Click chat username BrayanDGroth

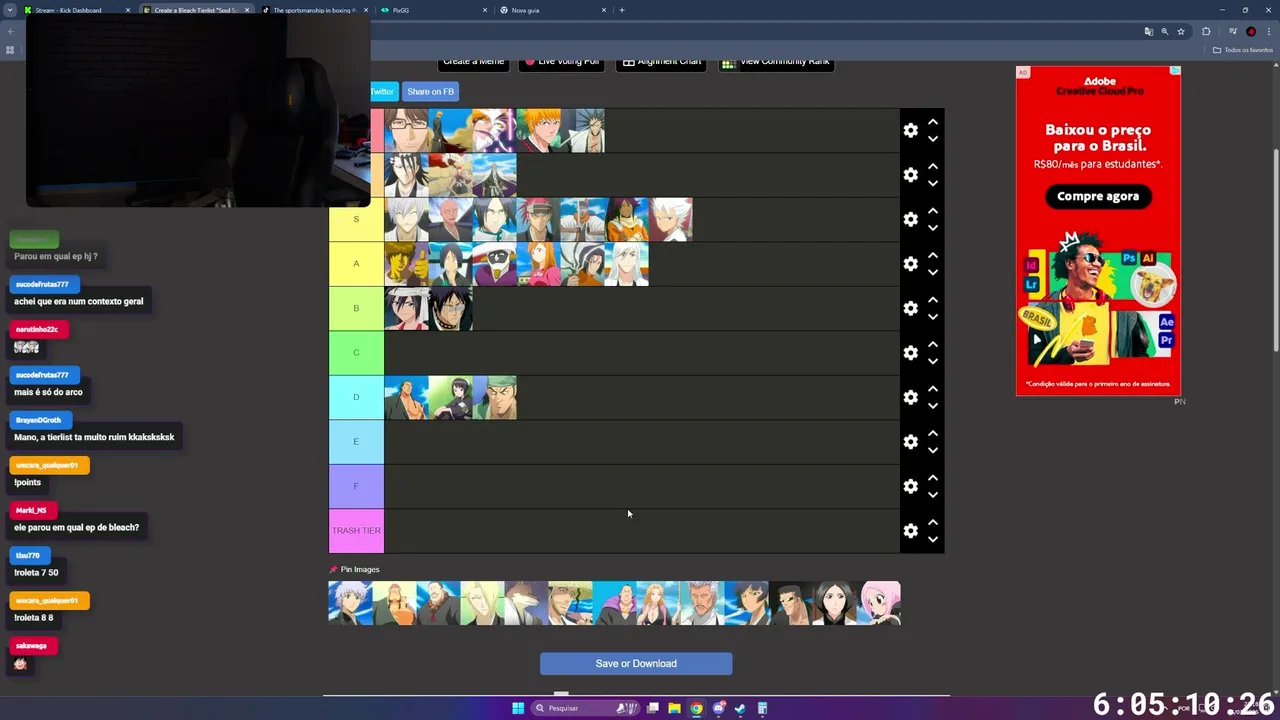click(38, 420)
